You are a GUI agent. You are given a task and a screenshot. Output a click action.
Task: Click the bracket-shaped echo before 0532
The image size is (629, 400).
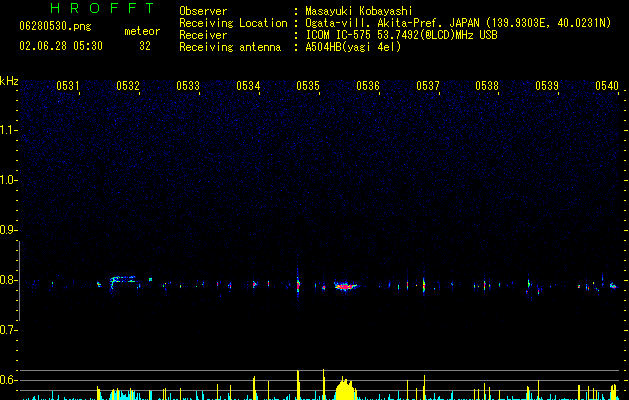124,282
